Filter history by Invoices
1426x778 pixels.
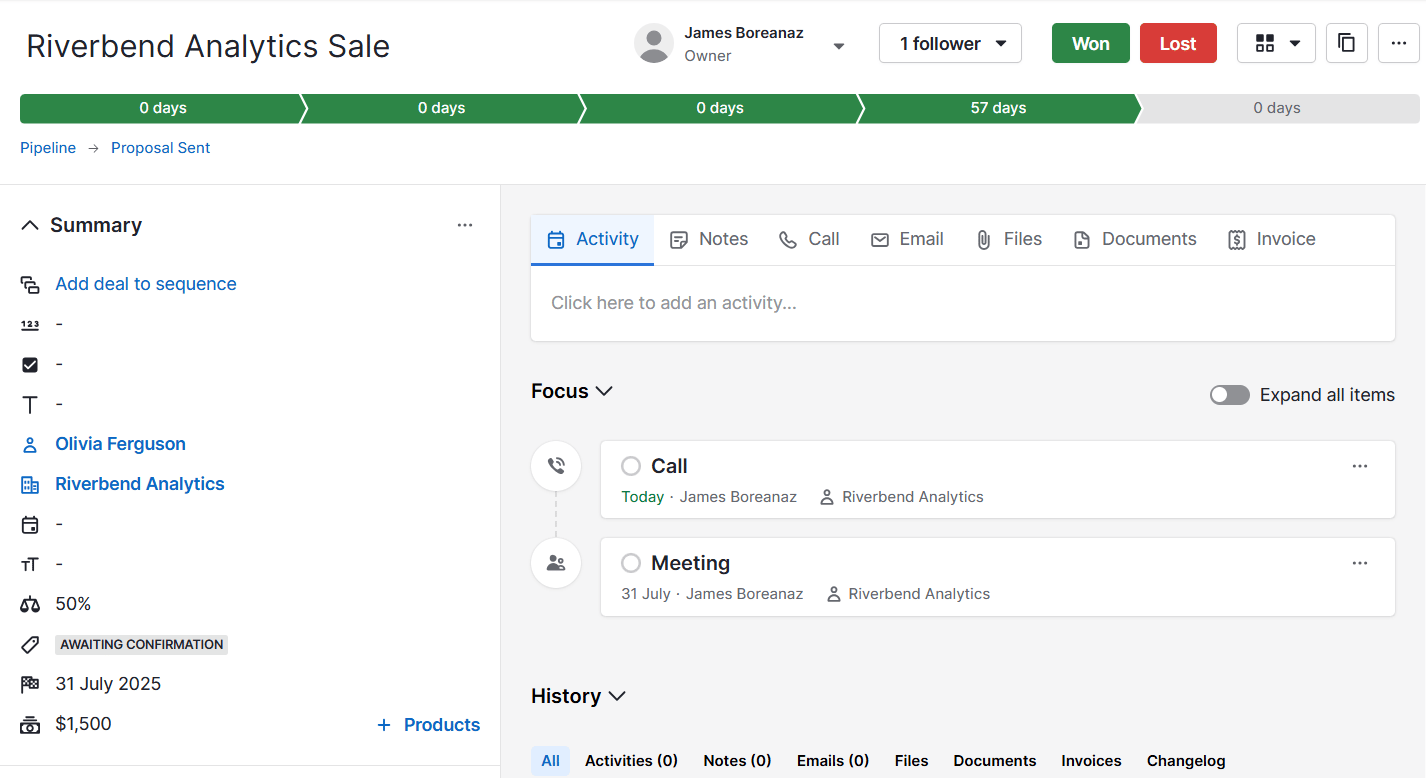pyautogui.click(x=1092, y=761)
